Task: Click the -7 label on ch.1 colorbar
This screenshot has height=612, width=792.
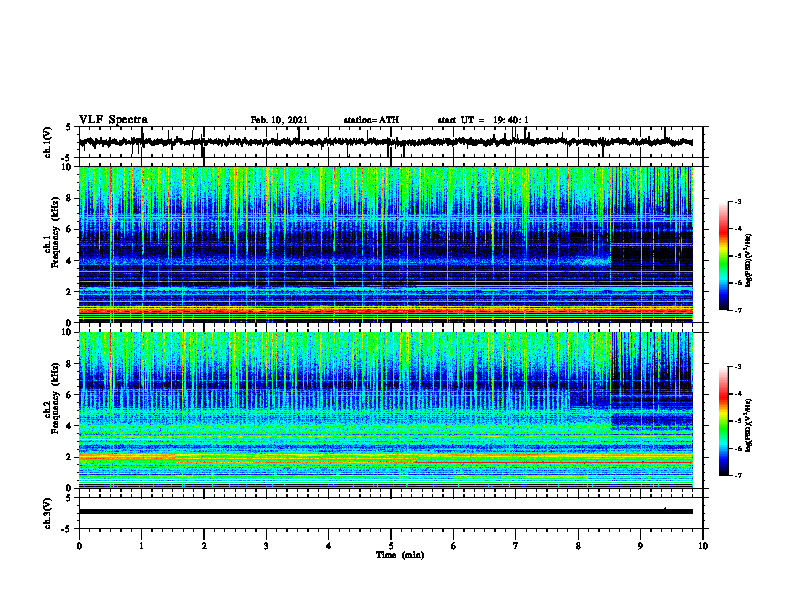Action: [737, 310]
